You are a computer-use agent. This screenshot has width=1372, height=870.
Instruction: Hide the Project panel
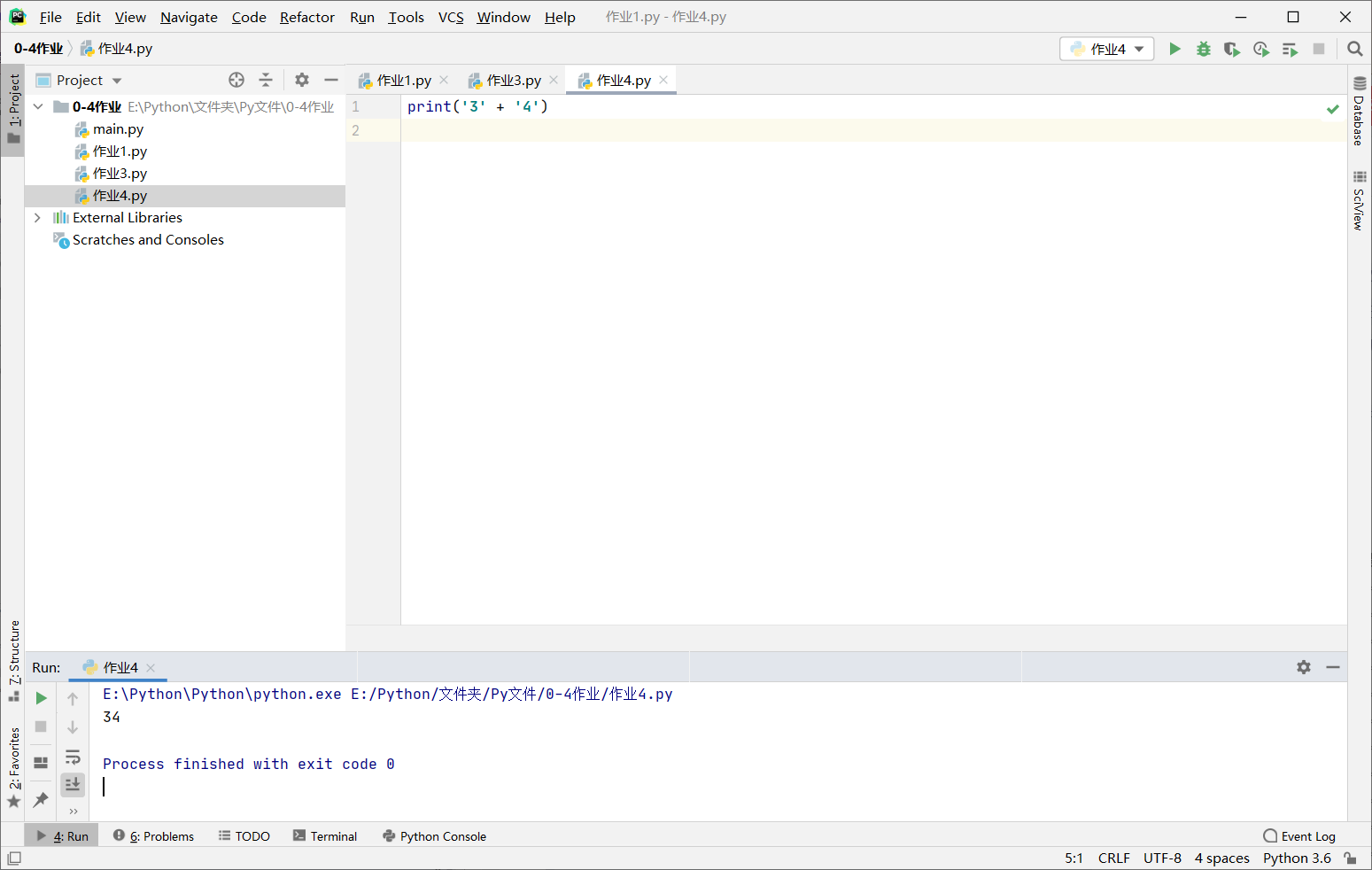point(331,80)
